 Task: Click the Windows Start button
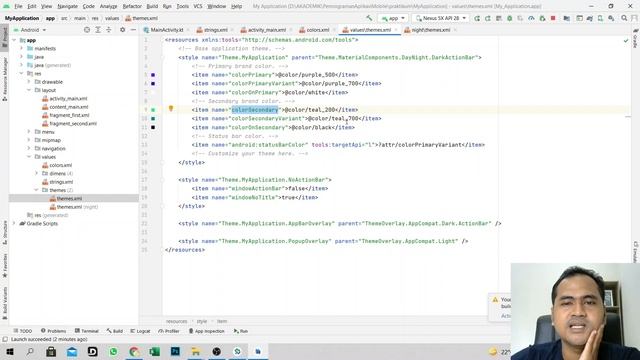[x=10, y=351]
